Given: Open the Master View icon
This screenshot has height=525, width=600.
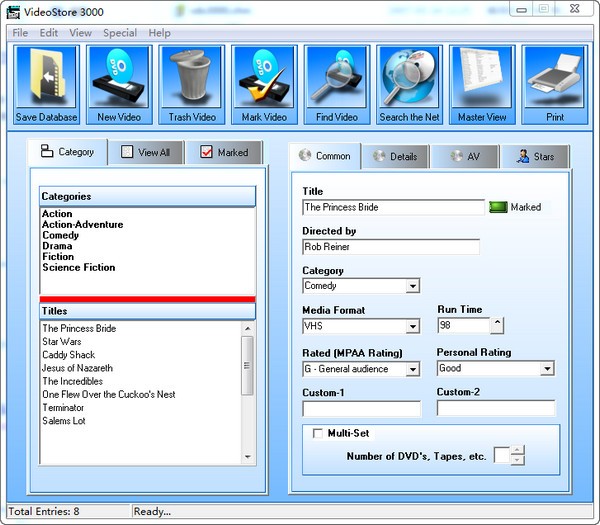Looking at the screenshot, I should click(x=482, y=78).
